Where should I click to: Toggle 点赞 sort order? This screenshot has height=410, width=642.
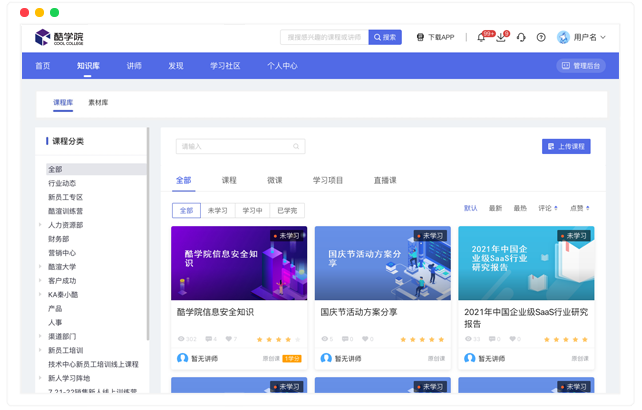pyautogui.click(x=580, y=208)
